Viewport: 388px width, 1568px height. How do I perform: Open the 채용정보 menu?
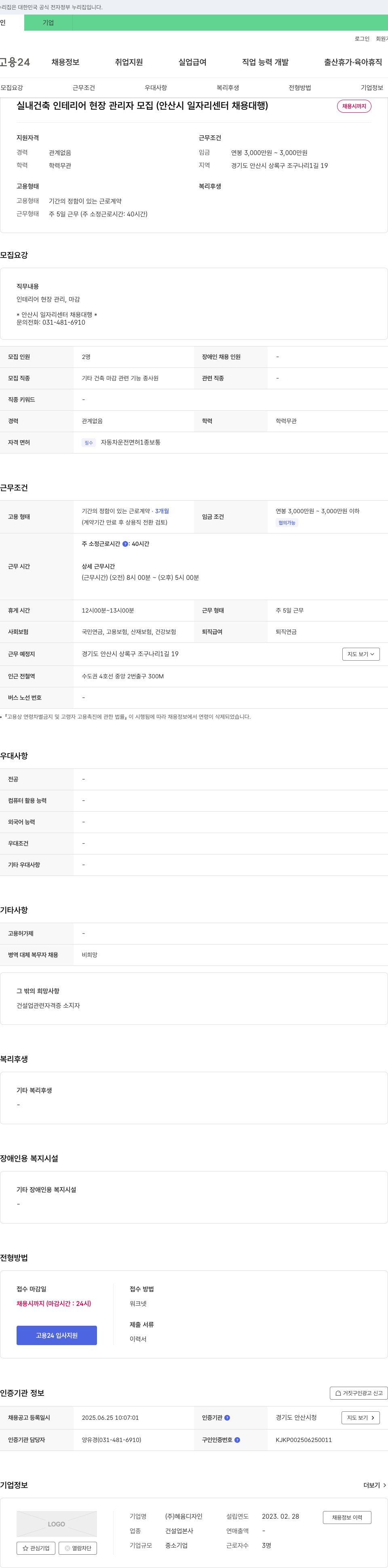click(65, 62)
